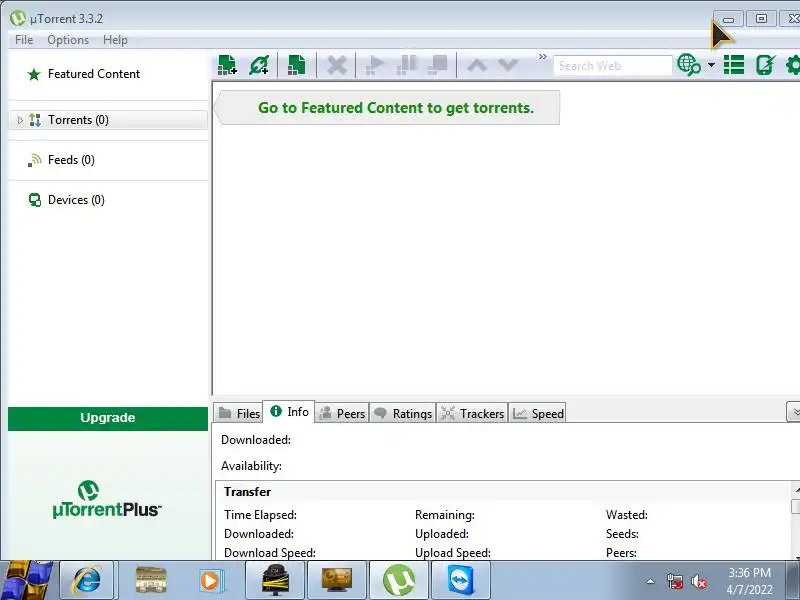Open Windows Media Player taskbar icon
This screenshot has width=800, height=600.
[210, 581]
